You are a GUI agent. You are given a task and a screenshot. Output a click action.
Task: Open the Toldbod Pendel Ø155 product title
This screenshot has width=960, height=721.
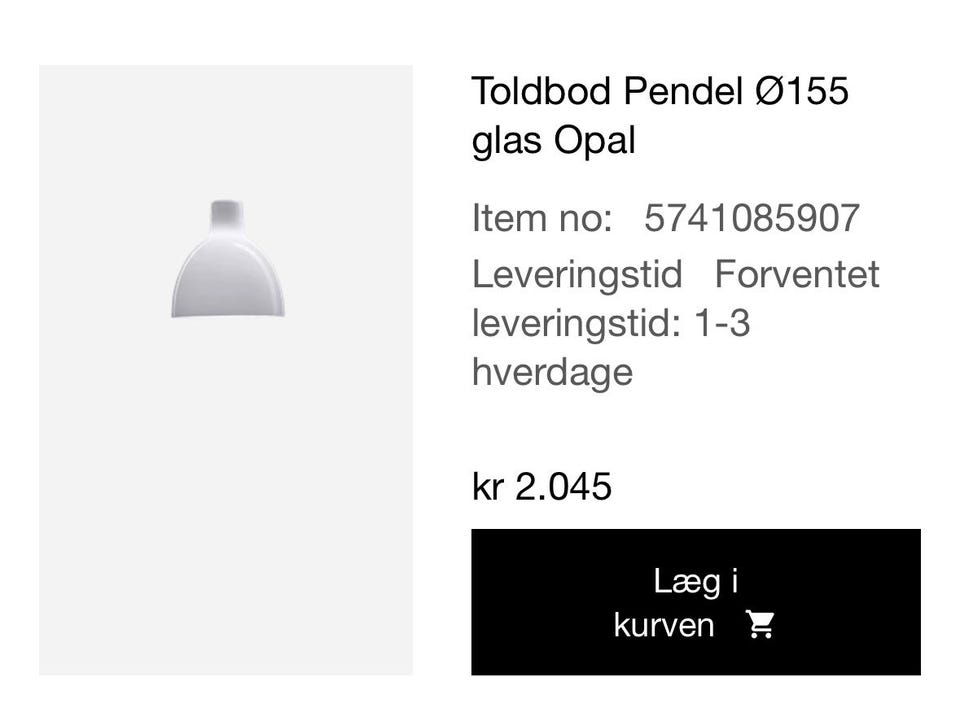tap(660, 91)
